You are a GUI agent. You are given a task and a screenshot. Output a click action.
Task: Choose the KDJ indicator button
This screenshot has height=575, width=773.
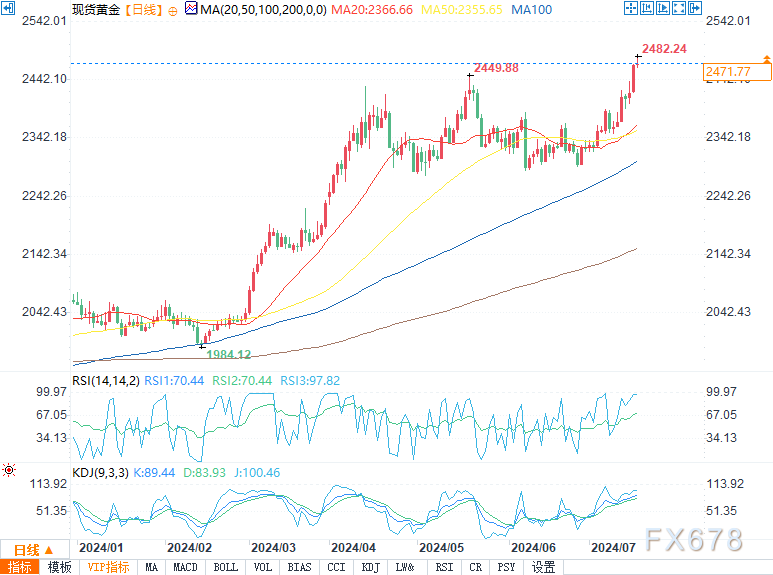(x=371, y=567)
